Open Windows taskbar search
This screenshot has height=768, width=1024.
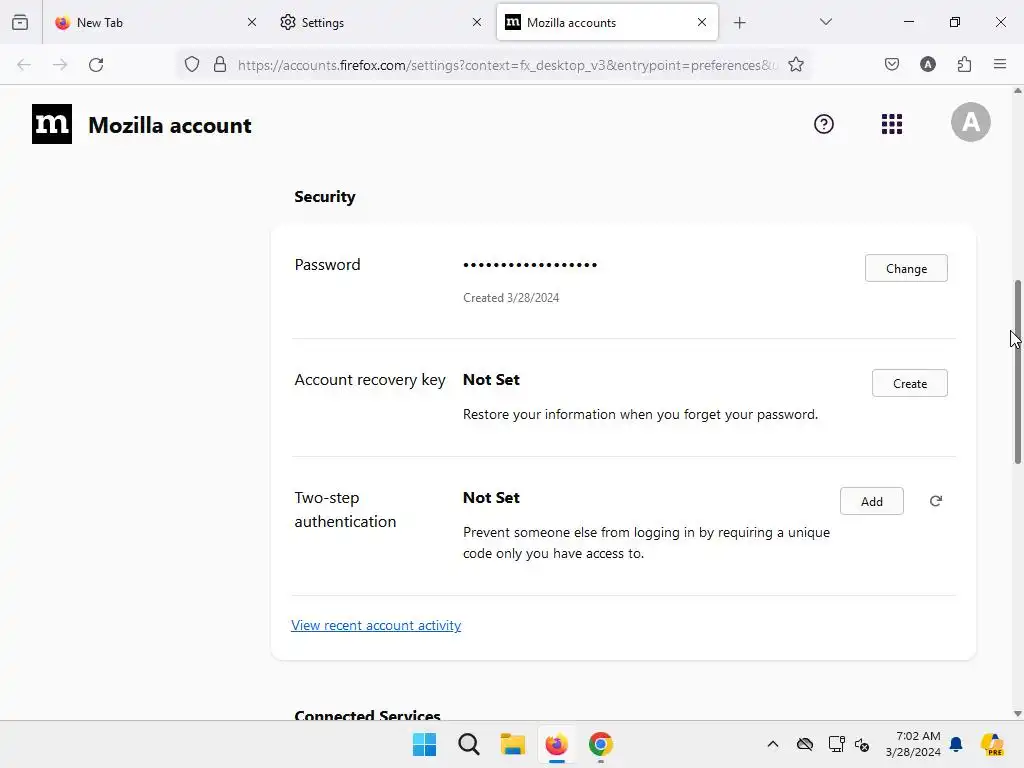[x=469, y=744]
